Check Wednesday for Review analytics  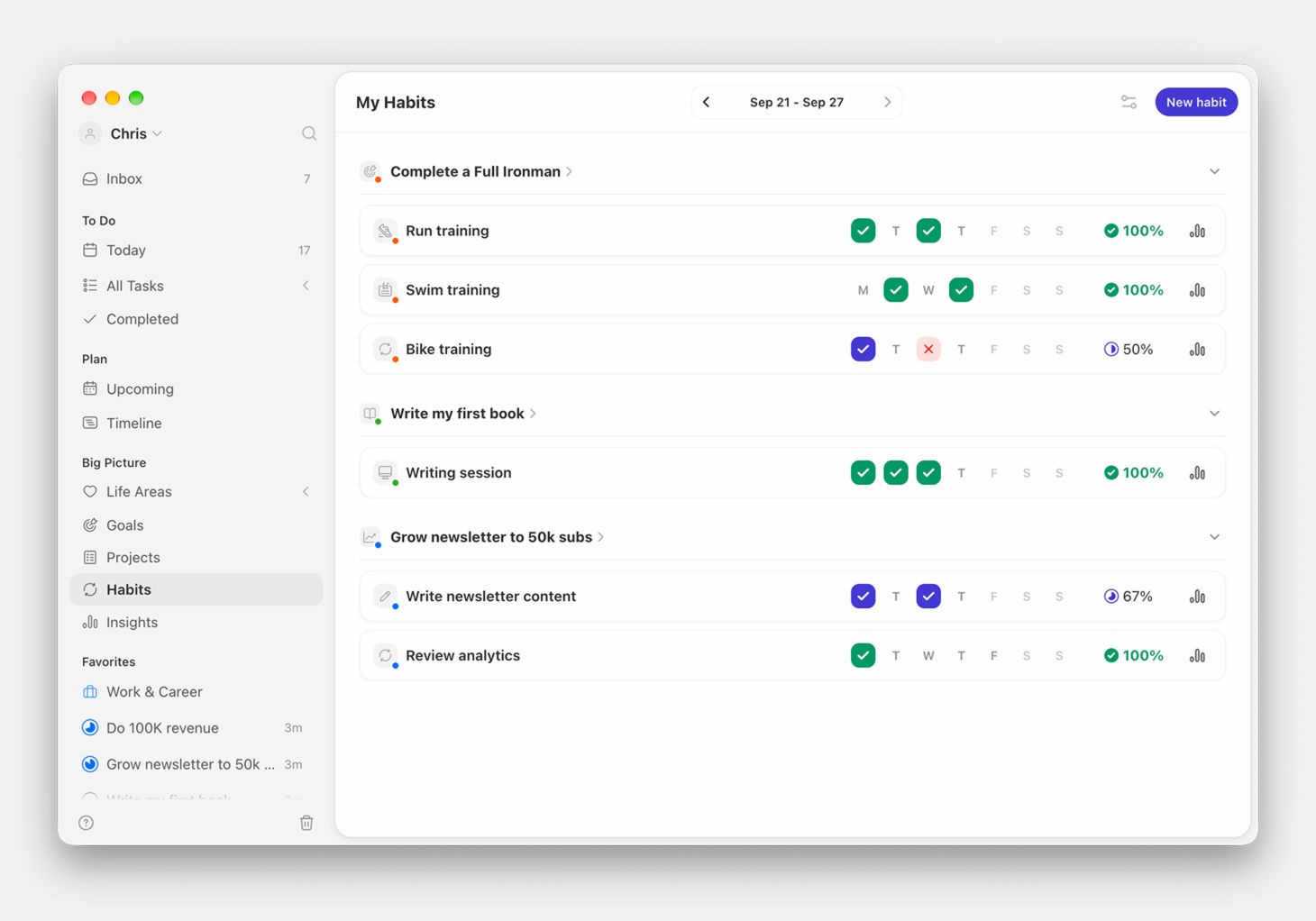tap(928, 655)
